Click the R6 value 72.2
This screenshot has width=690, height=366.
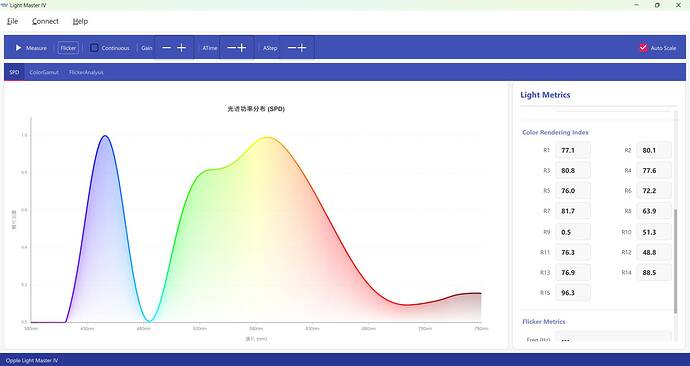point(653,191)
